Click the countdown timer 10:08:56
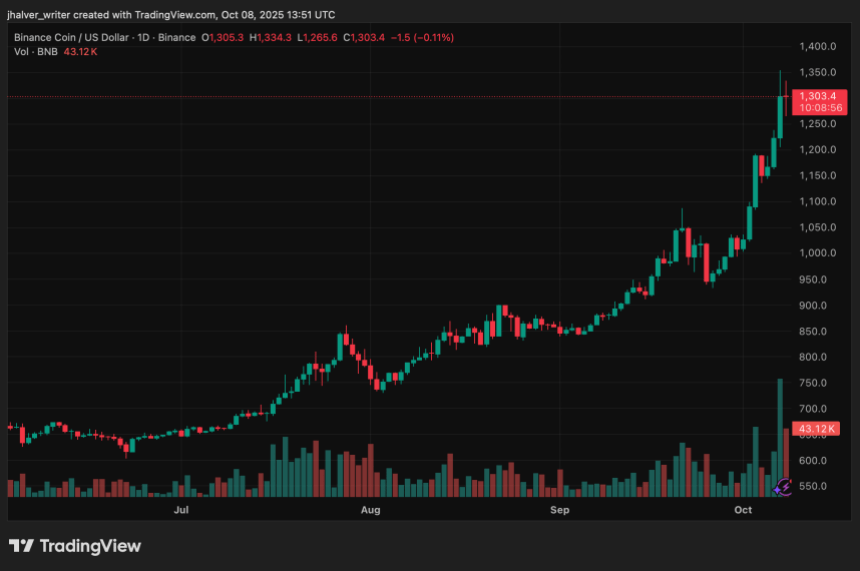Screen dimensions: 860x571 [820, 108]
